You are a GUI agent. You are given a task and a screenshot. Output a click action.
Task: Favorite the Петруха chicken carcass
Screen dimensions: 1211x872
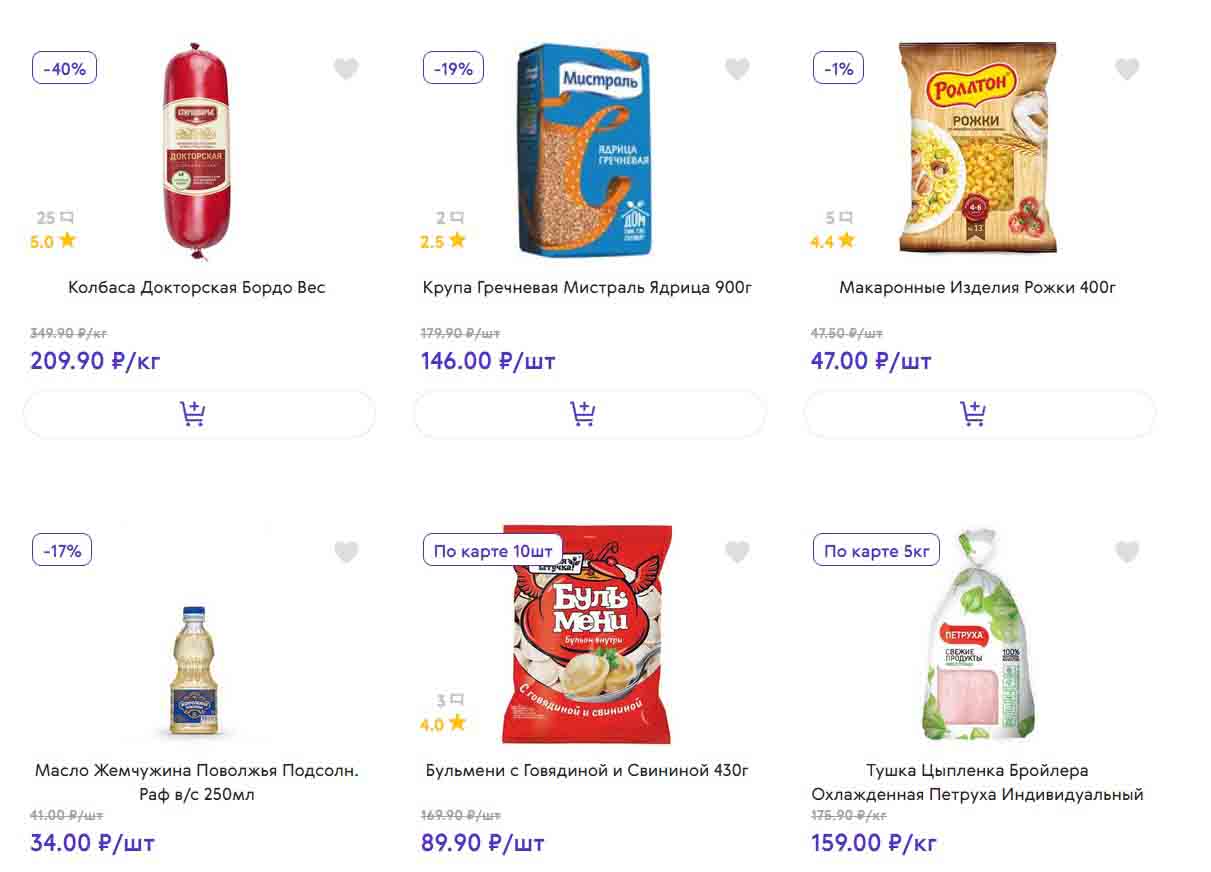[x=1127, y=552]
